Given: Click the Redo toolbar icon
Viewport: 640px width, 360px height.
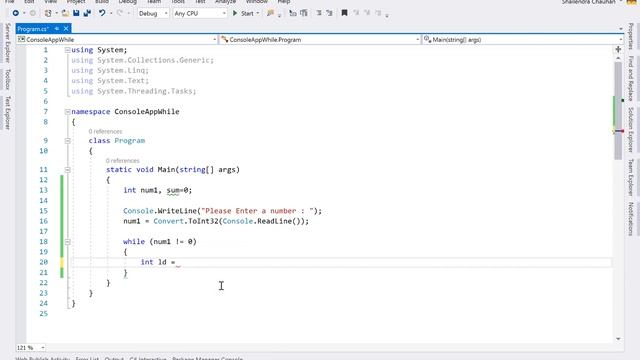Looking at the screenshot, I should pos(120,13).
